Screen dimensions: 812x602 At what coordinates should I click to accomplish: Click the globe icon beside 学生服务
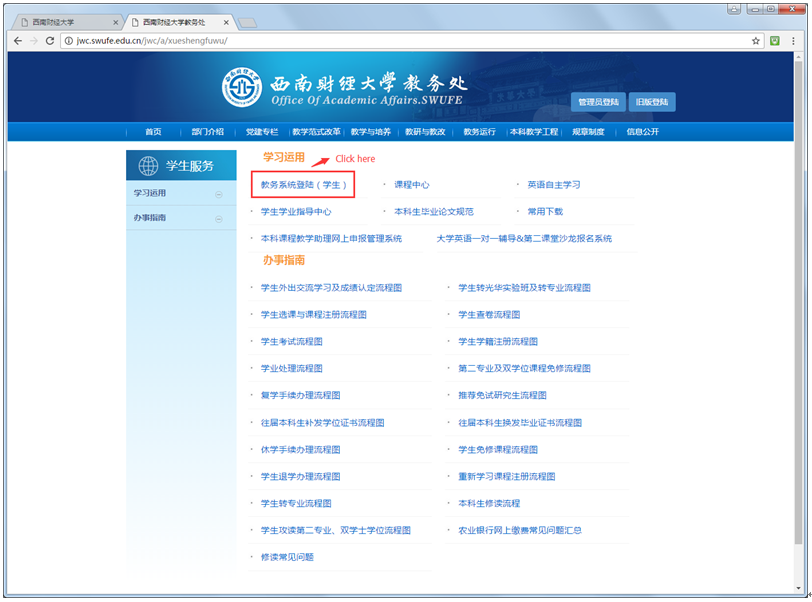[x=148, y=166]
